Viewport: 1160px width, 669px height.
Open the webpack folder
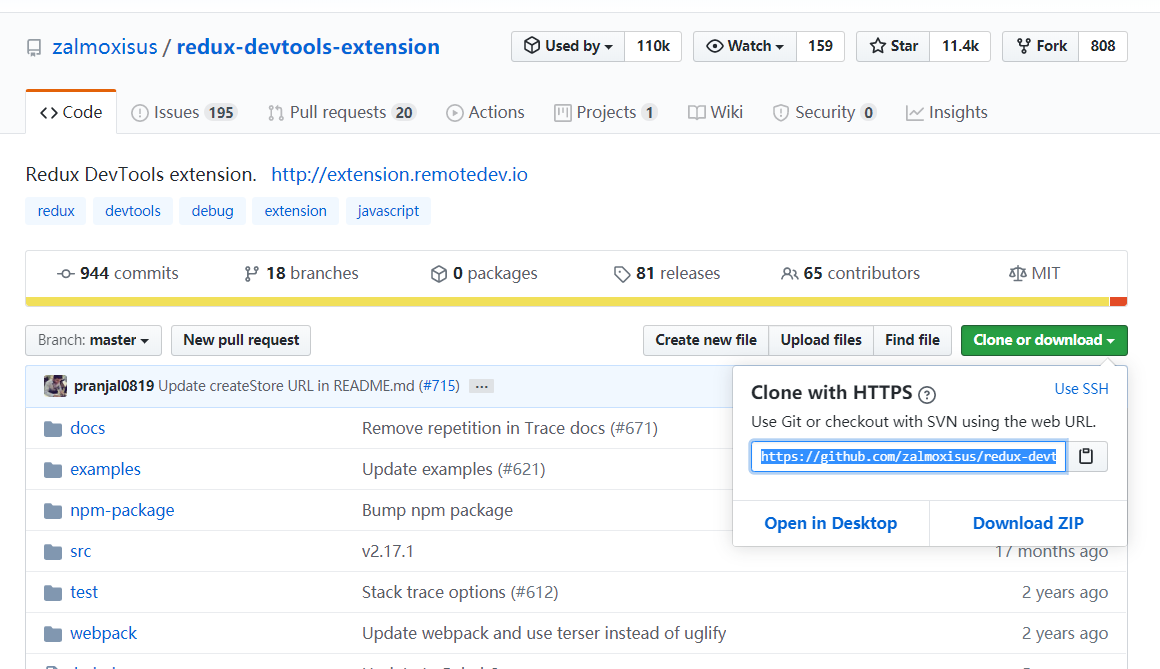pyautogui.click(x=103, y=633)
